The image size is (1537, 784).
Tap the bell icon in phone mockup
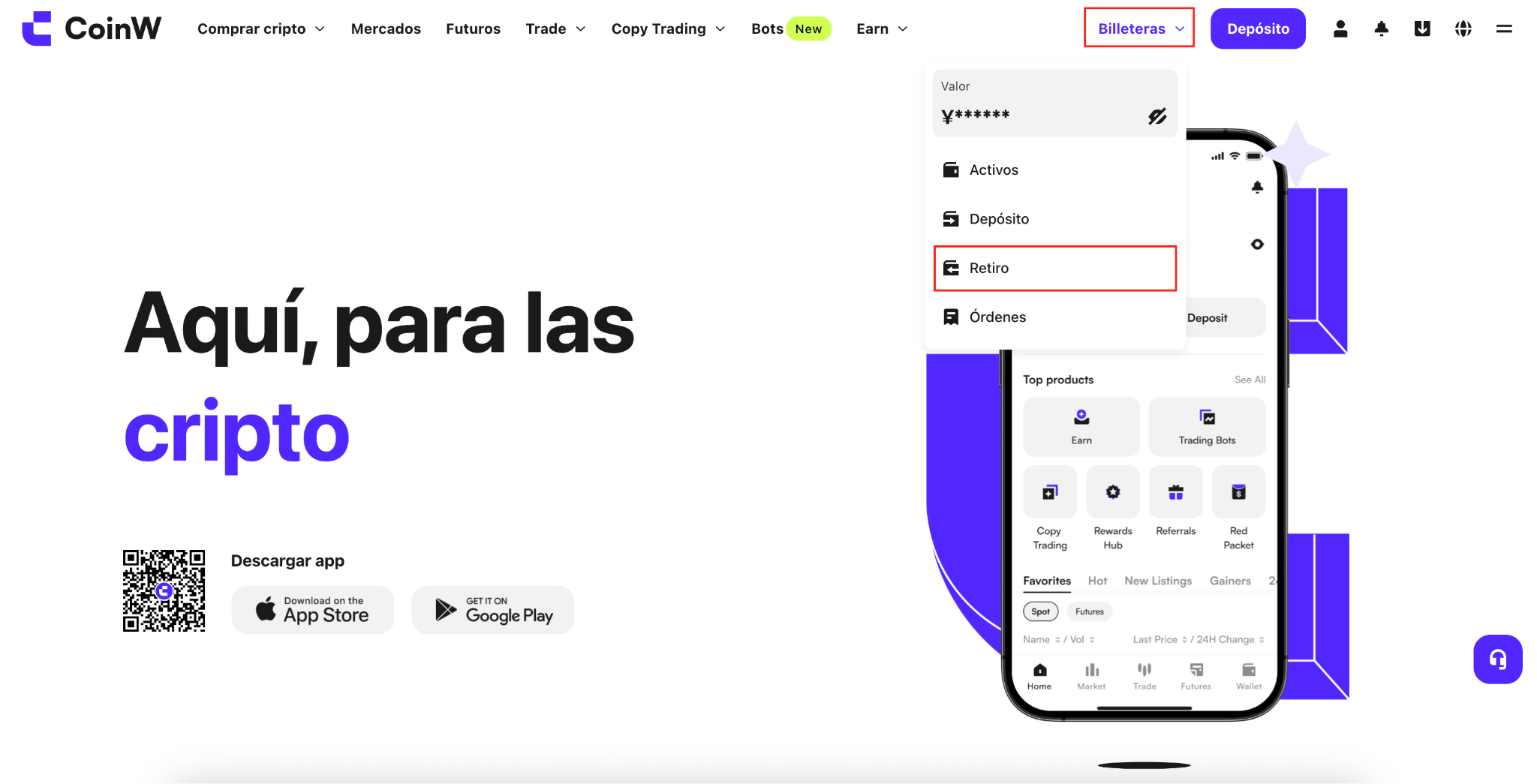(x=1257, y=187)
